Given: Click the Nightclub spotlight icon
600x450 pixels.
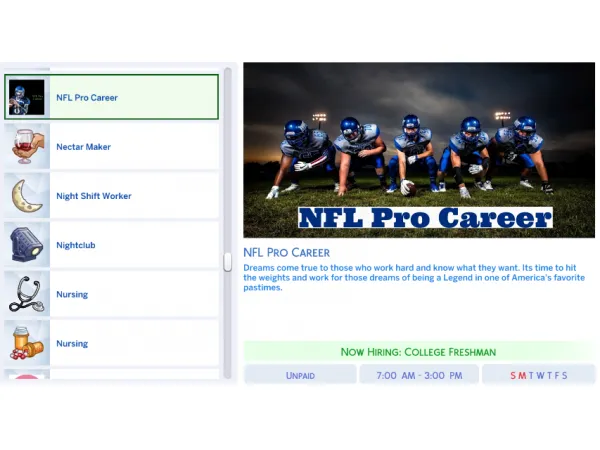Looking at the screenshot, I should click(26, 245).
